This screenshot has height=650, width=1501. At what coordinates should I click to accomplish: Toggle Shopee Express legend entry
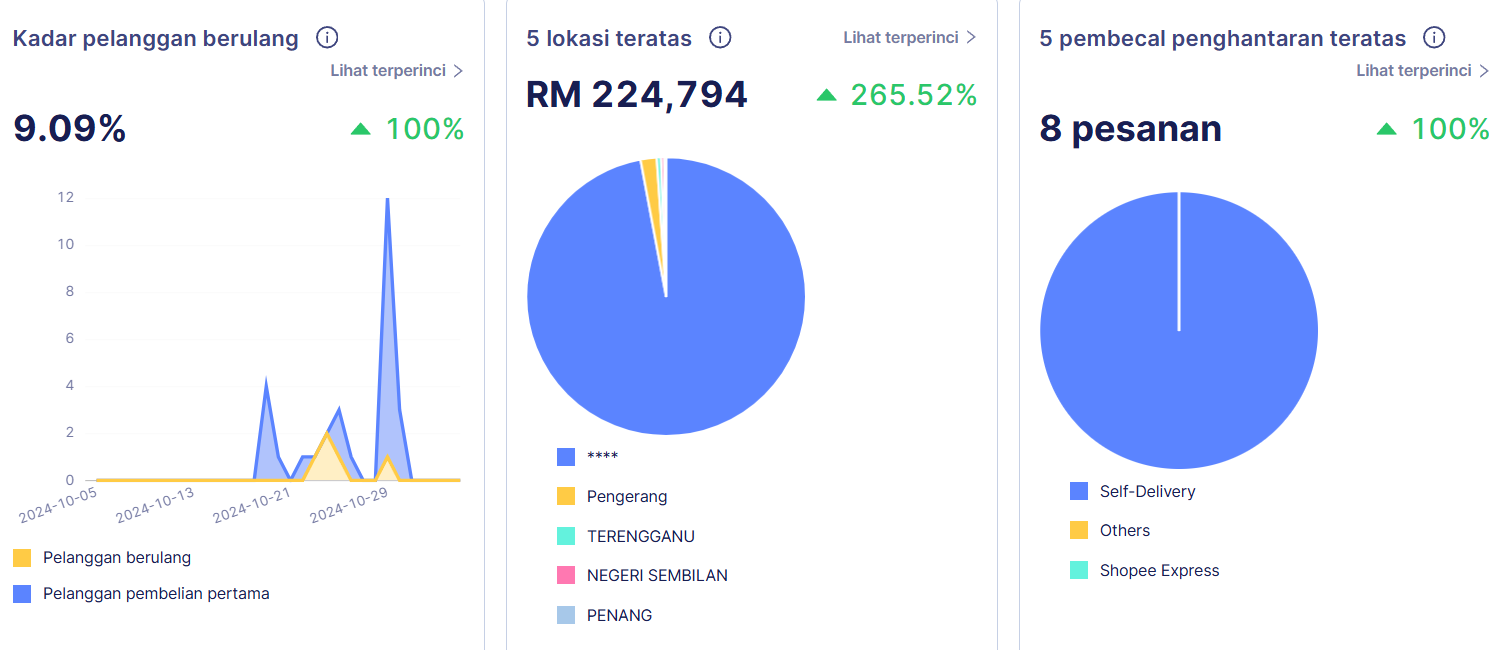click(1159, 571)
